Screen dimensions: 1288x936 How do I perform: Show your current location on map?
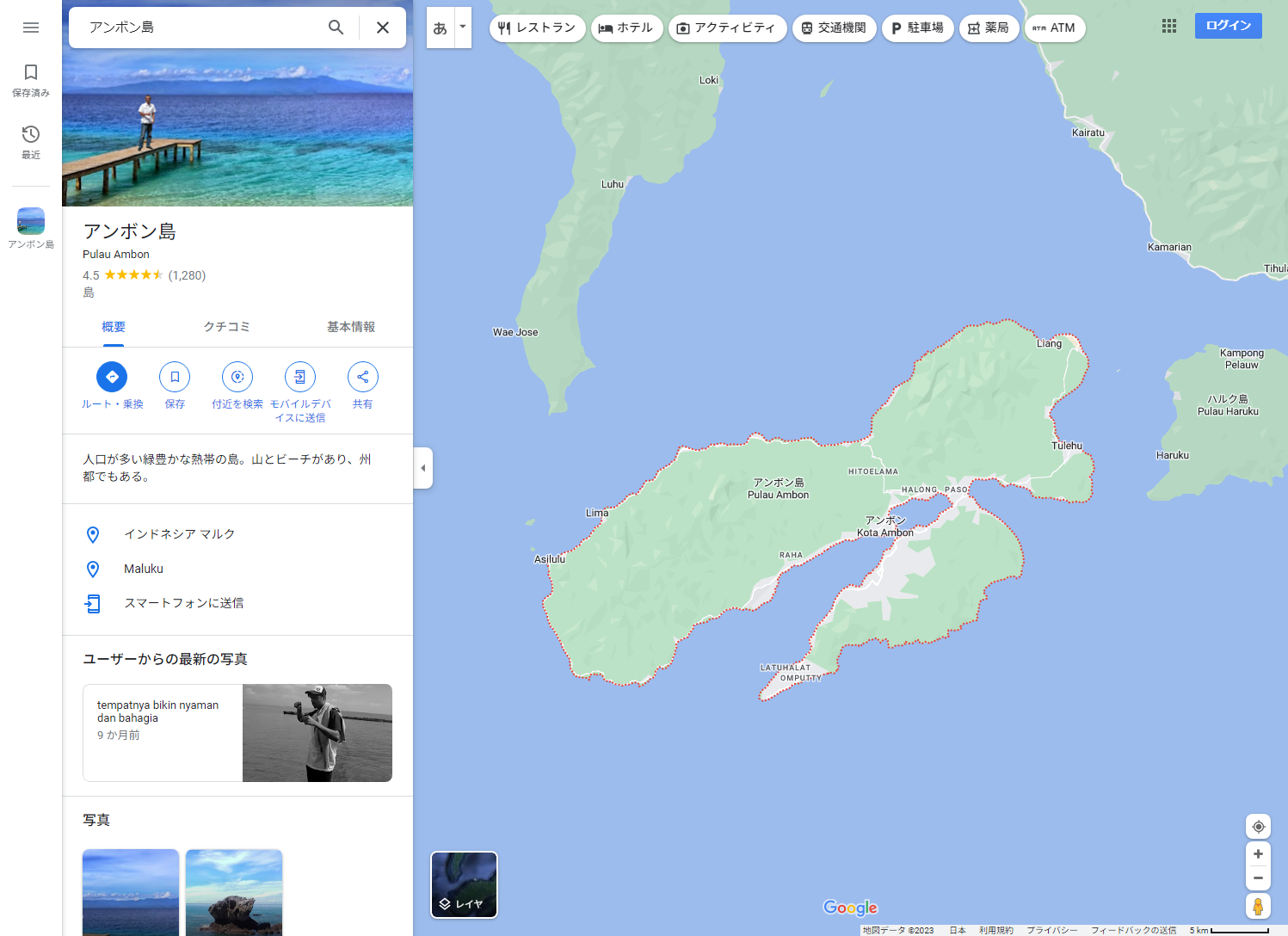[1258, 827]
